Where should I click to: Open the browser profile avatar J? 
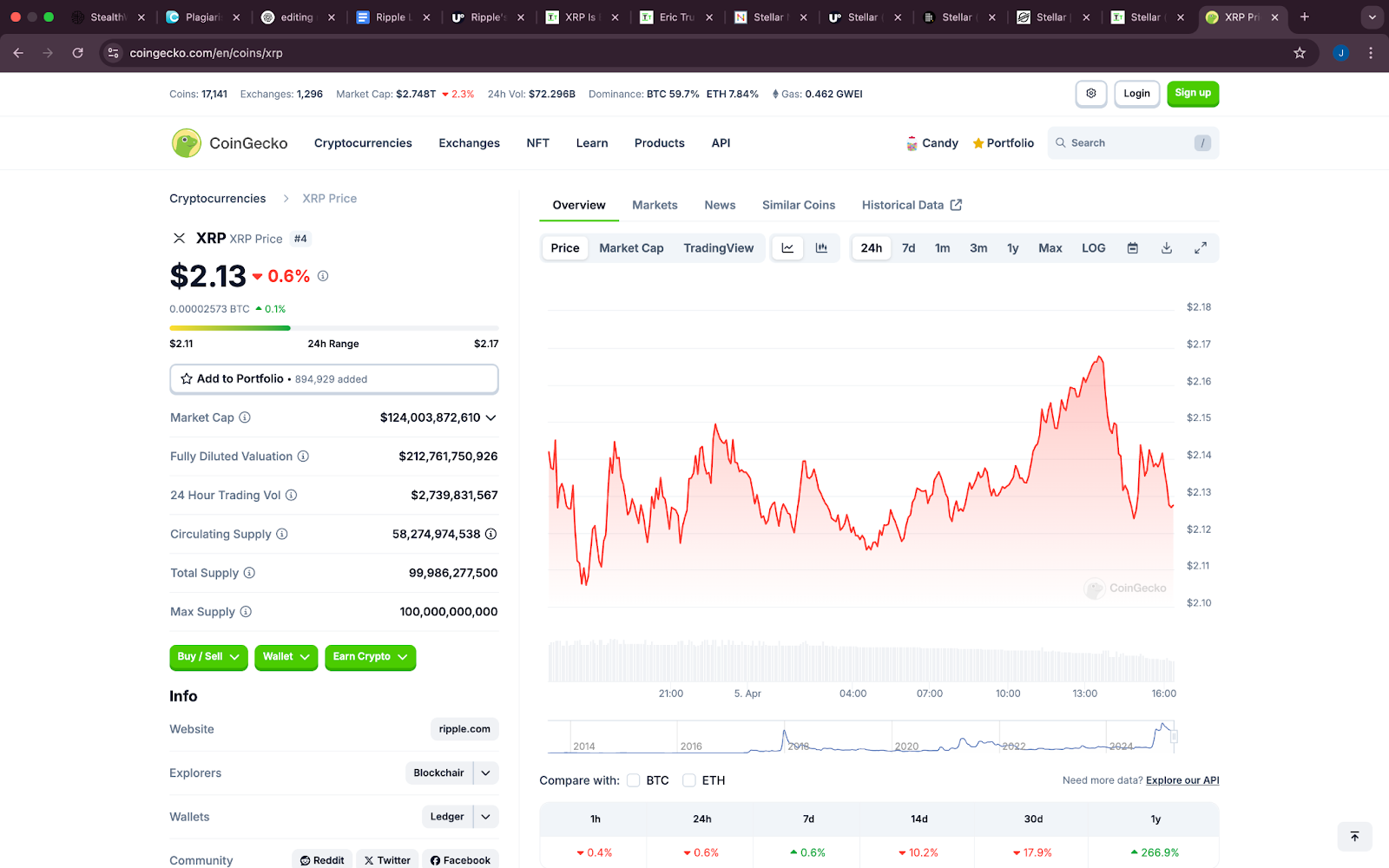point(1341,53)
